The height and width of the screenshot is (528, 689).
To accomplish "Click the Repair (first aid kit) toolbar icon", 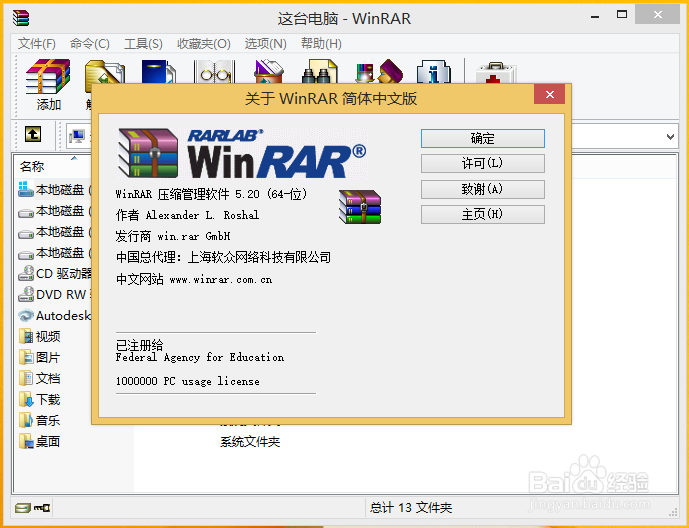I will [496, 72].
